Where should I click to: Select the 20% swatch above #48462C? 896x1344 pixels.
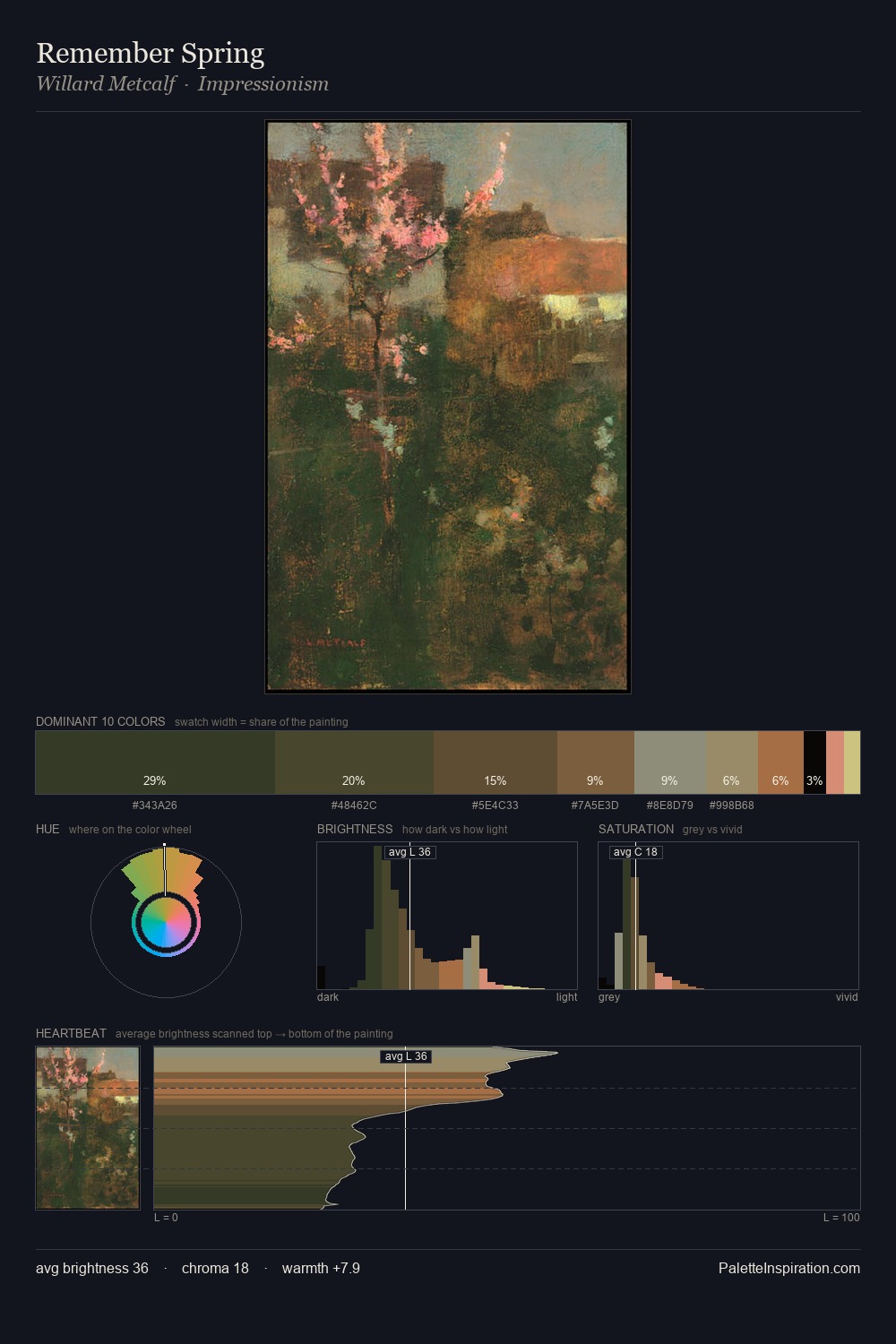click(354, 762)
